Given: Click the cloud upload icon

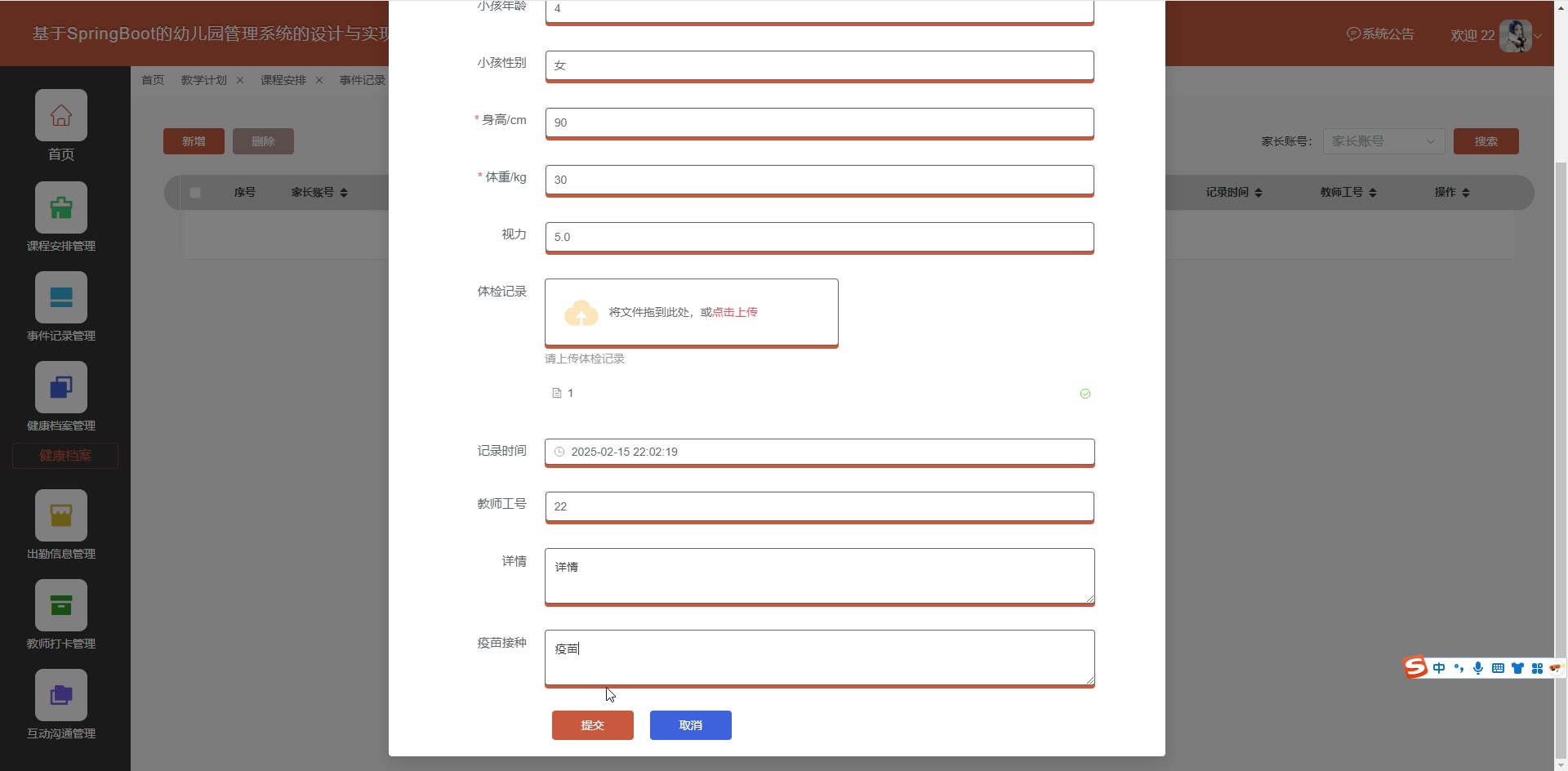Looking at the screenshot, I should coord(581,313).
